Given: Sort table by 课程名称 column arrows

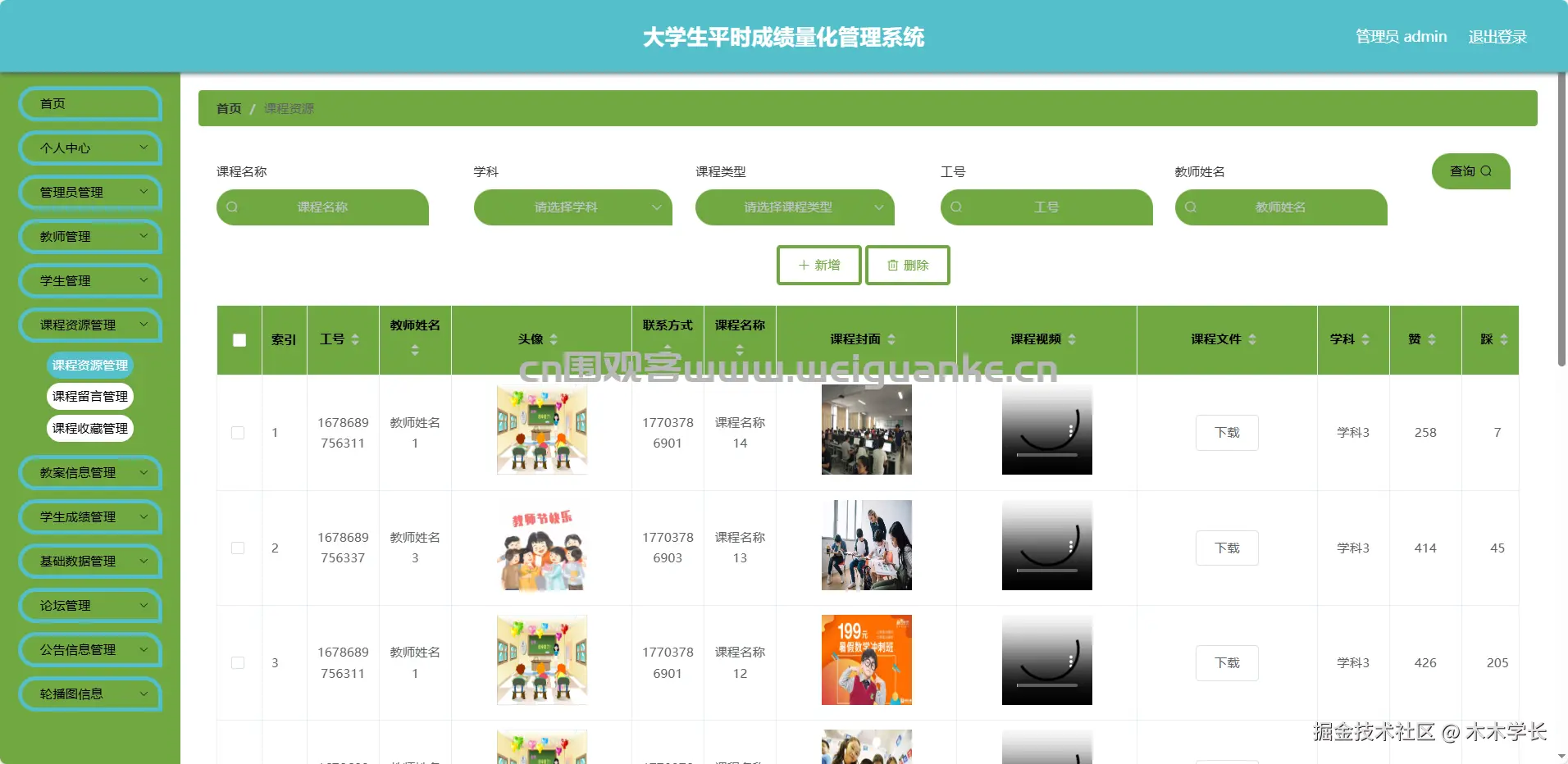Looking at the screenshot, I should click(x=740, y=350).
